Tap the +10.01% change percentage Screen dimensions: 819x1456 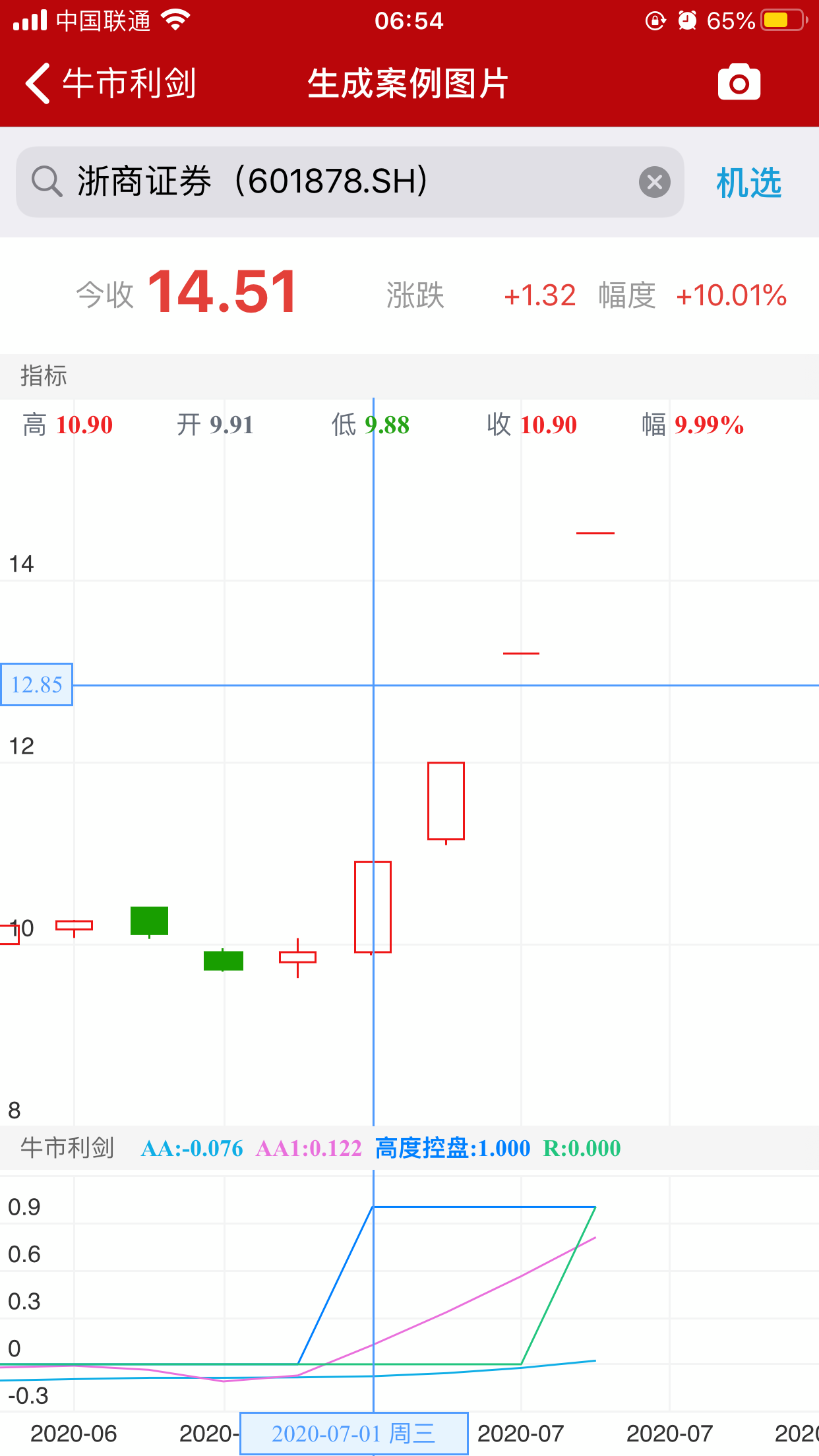coord(731,295)
